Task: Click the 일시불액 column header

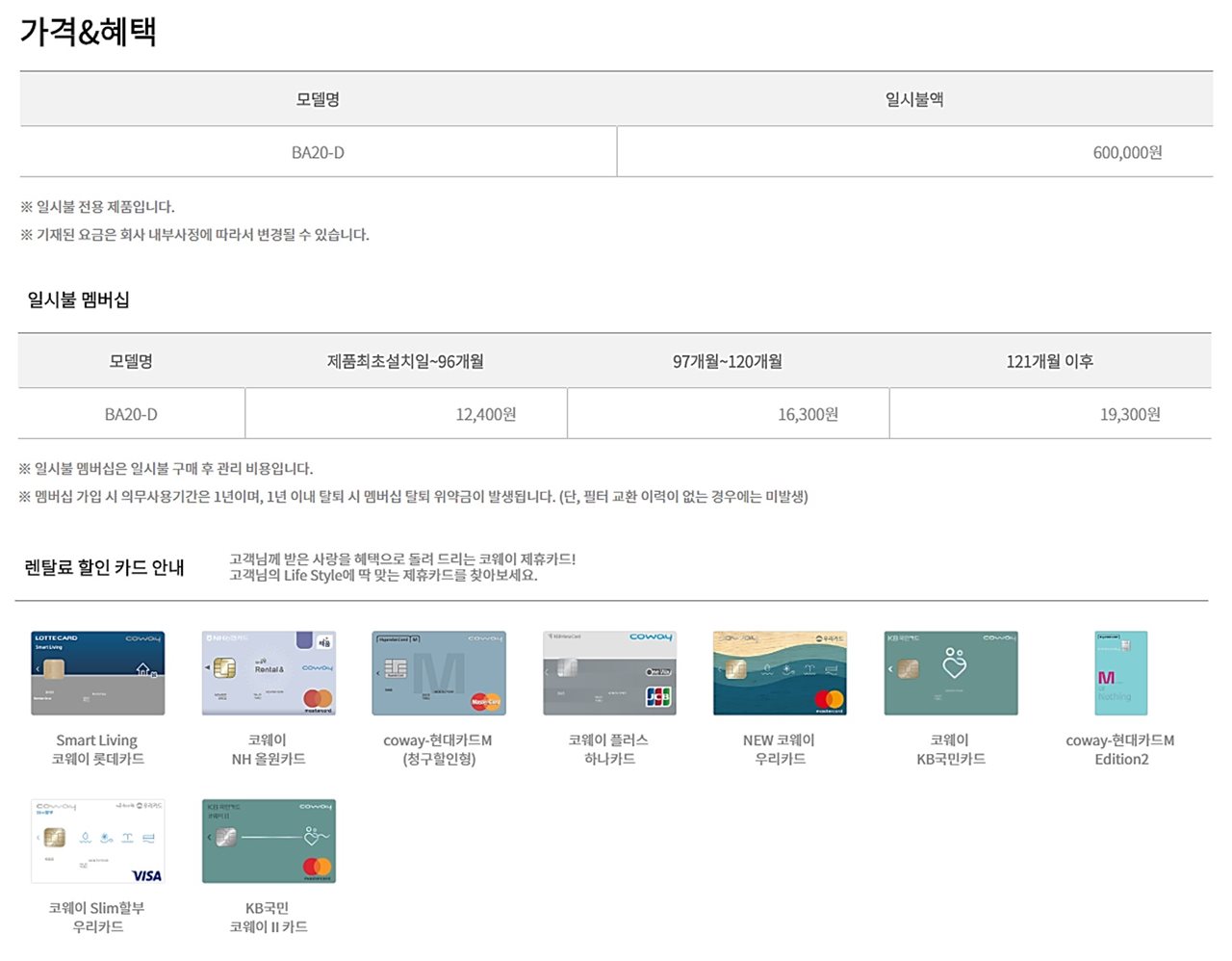Action: 914,99
